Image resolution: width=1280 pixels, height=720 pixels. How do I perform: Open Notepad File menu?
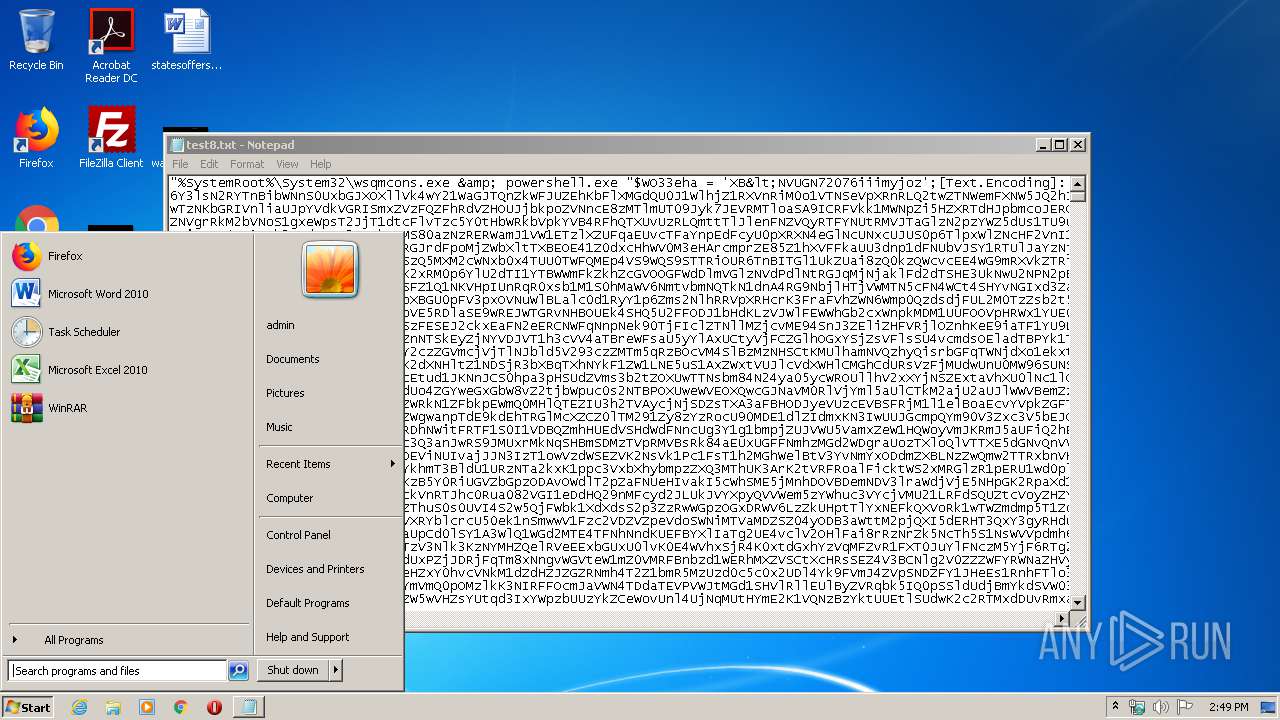tap(180, 164)
